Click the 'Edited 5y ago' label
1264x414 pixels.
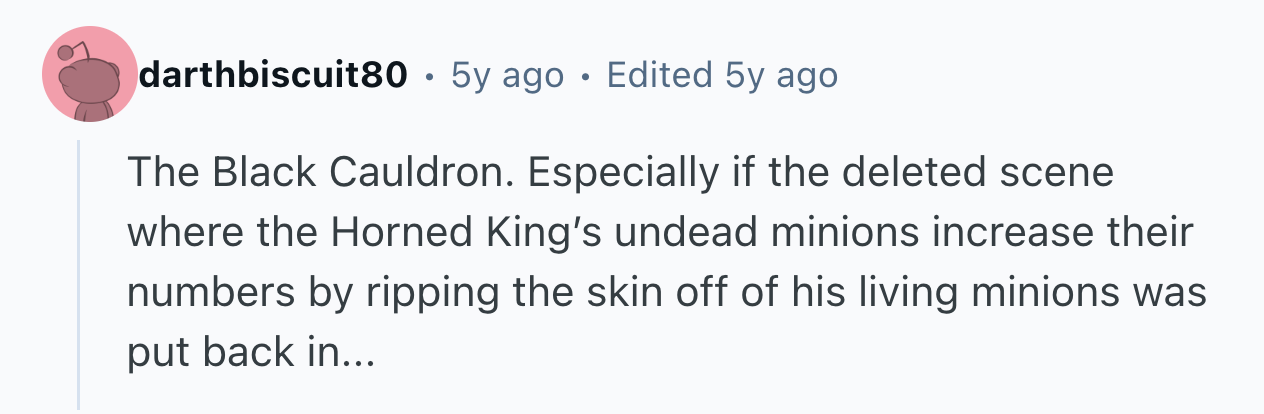click(722, 75)
